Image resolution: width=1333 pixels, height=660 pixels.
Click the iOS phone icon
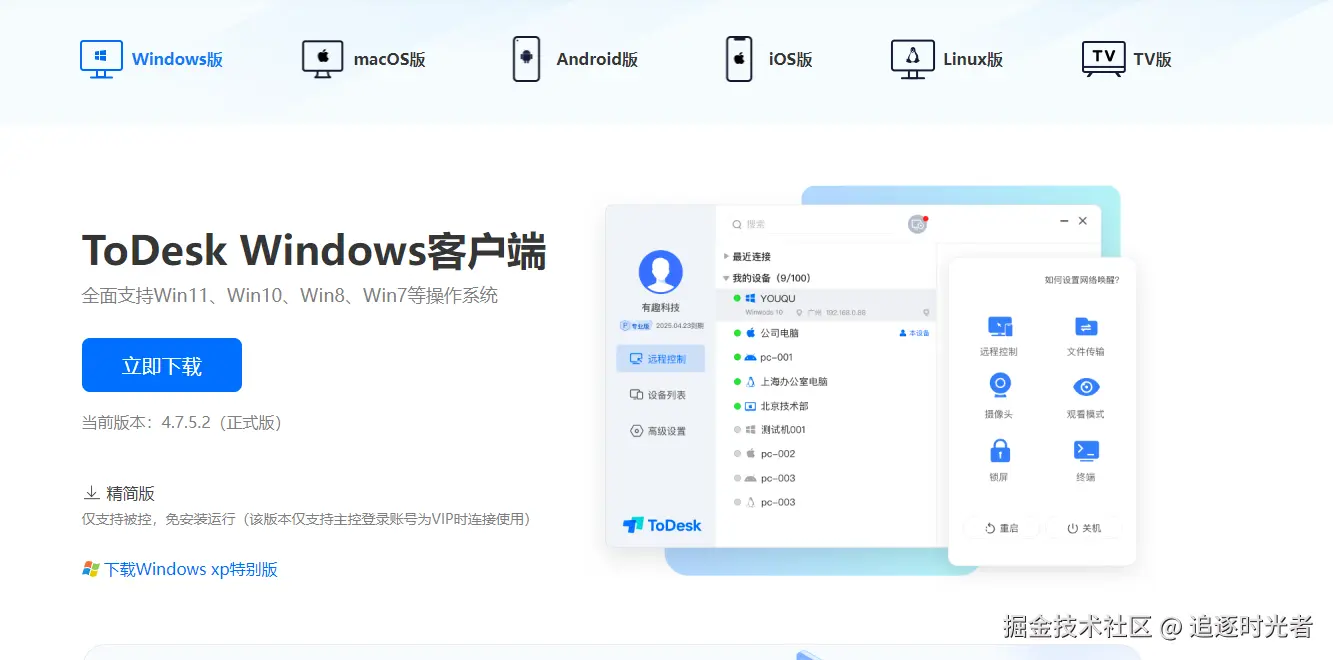click(738, 59)
